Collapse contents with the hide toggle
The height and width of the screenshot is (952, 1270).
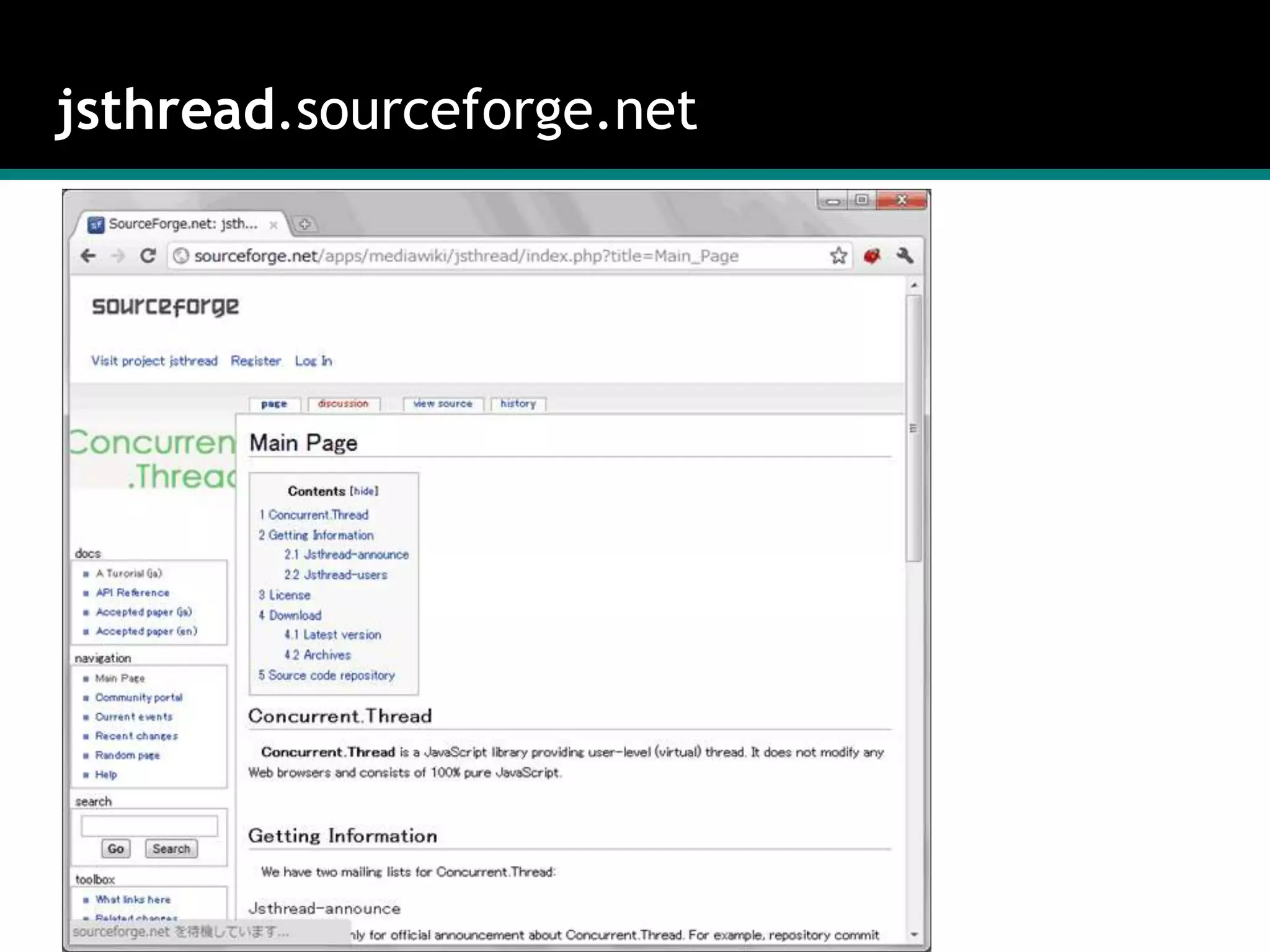364,491
